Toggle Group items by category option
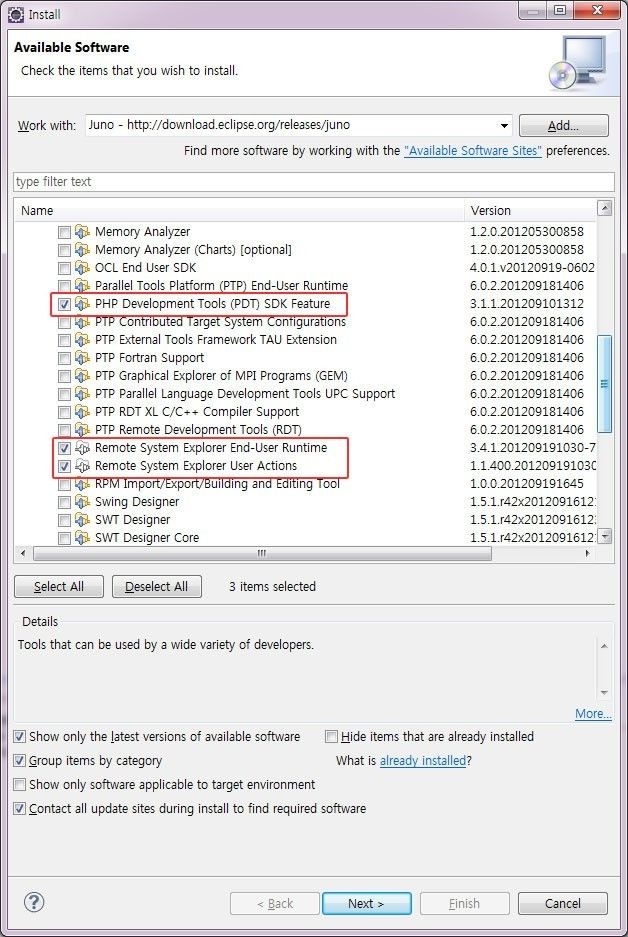 pyautogui.click(x=20, y=761)
